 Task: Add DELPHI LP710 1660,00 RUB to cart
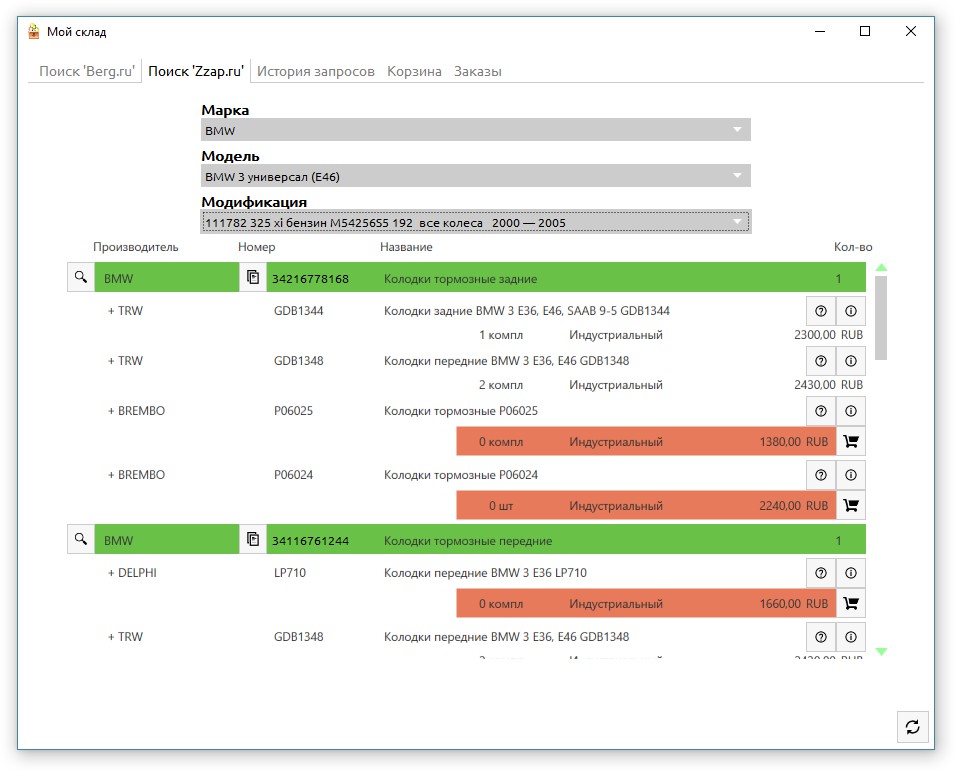click(851, 604)
